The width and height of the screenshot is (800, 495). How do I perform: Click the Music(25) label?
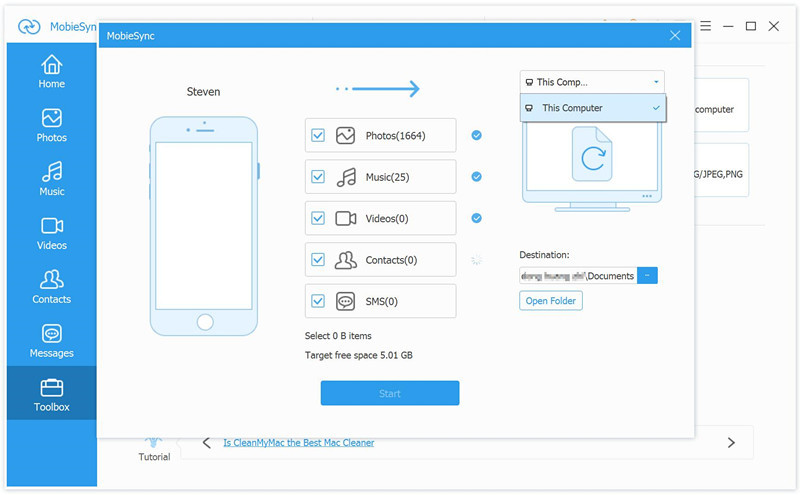click(387, 177)
